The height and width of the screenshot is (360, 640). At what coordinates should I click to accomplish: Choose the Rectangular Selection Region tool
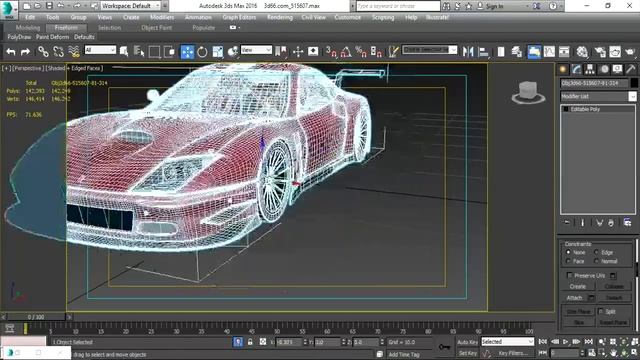[x=154, y=52]
